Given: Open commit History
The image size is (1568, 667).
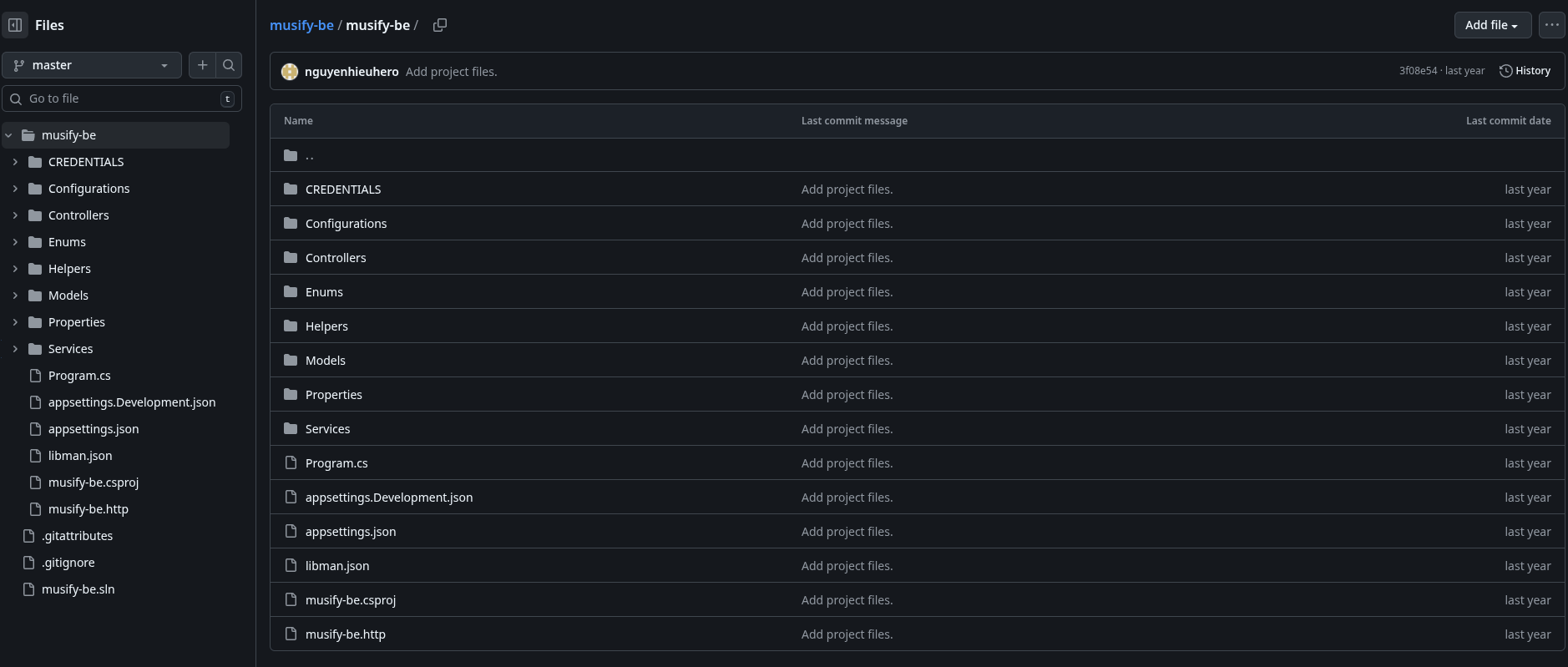Looking at the screenshot, I should point(1525,71).
